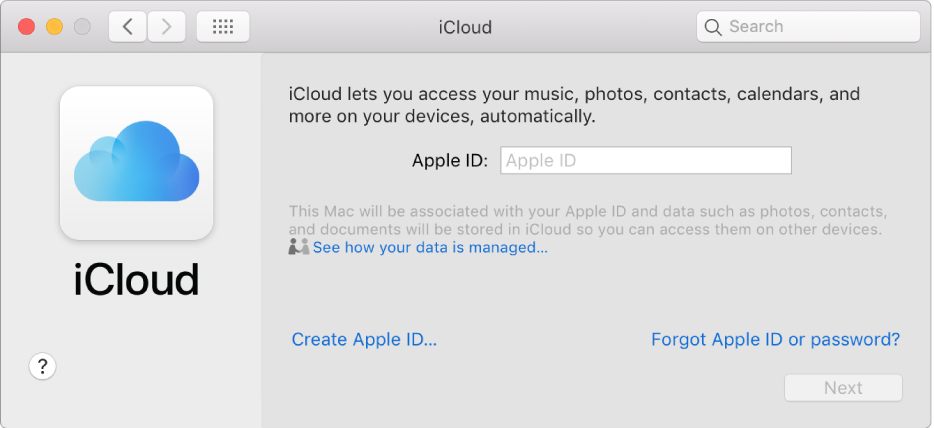Close the iCloud preferences window

click(26, 27)
